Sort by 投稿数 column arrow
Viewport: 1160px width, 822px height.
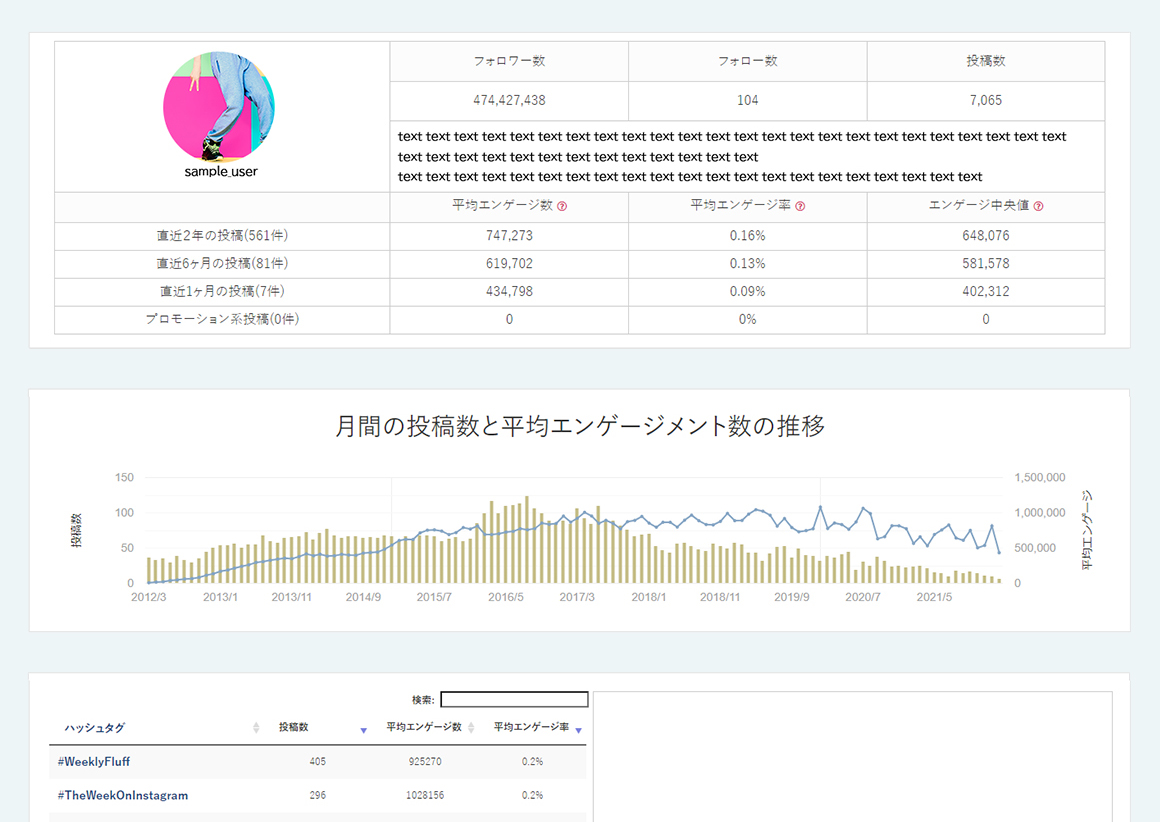[x=363, y=730]
